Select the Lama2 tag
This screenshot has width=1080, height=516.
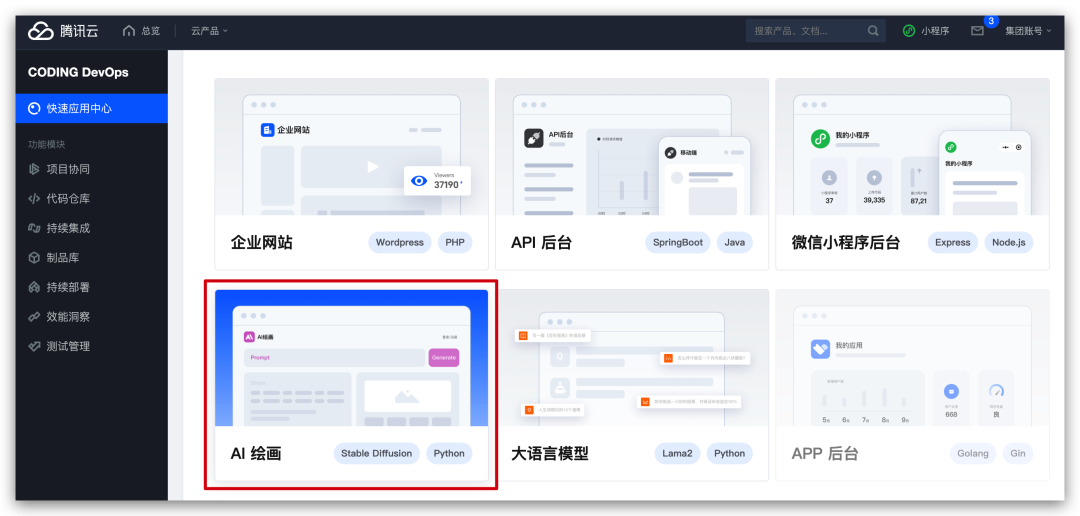[677, 453]
